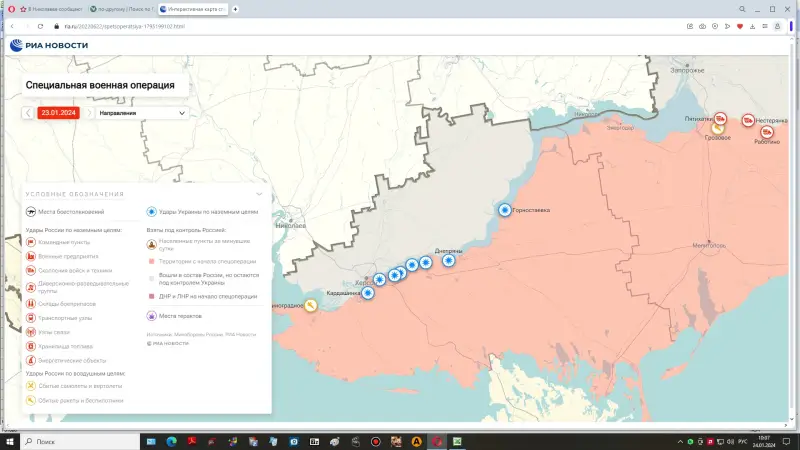Image resolution: width=800 pixels, height=450 pixels.
Task: Click the Kardashinka blue strike marker
Action: 368,294
